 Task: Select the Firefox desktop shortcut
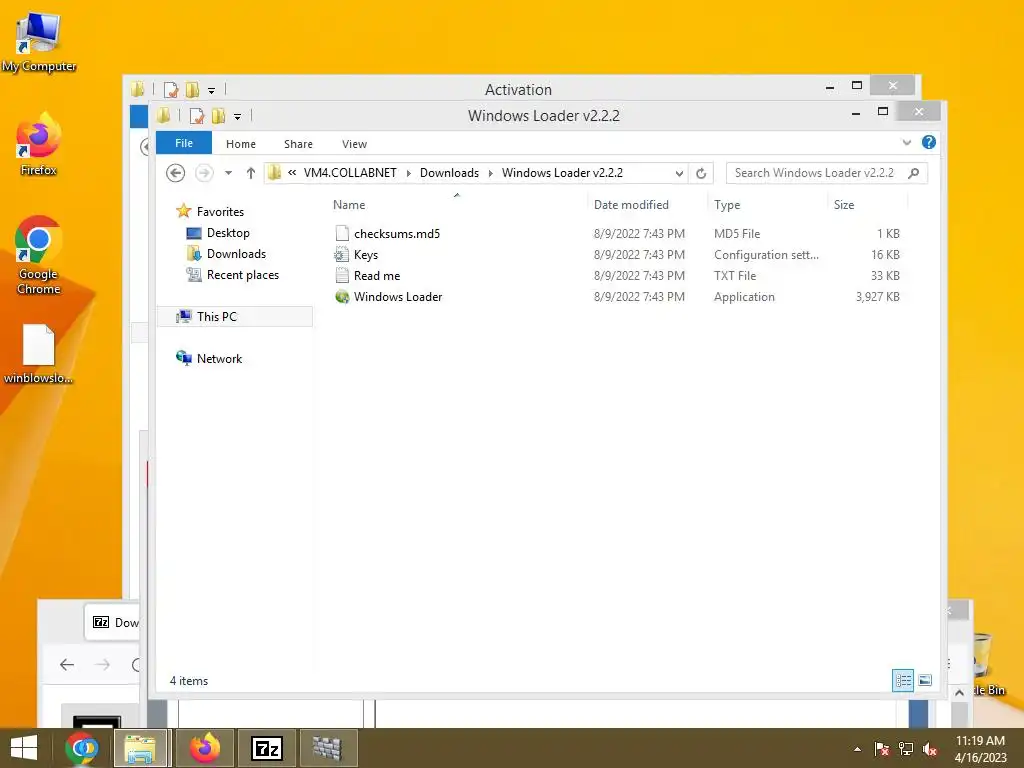pyautogui.click(x=39, y=145)
